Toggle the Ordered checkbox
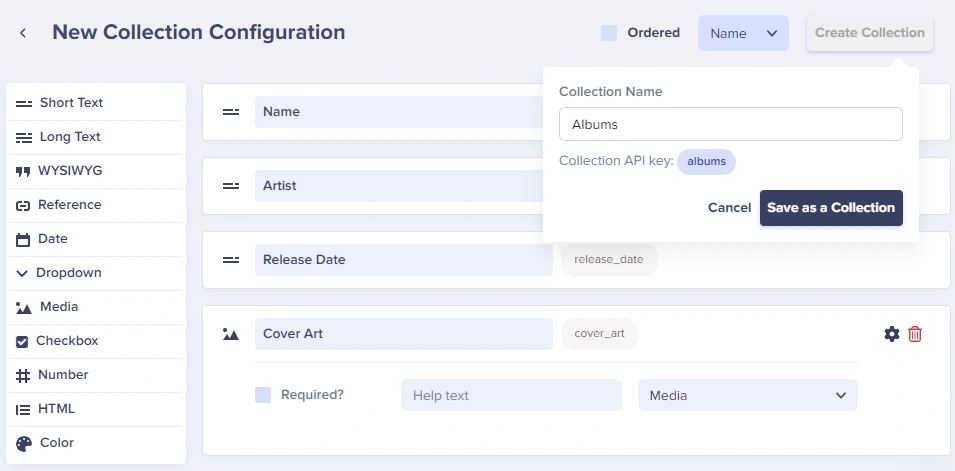Screen dimensions: 955x471 coord(609,33)
